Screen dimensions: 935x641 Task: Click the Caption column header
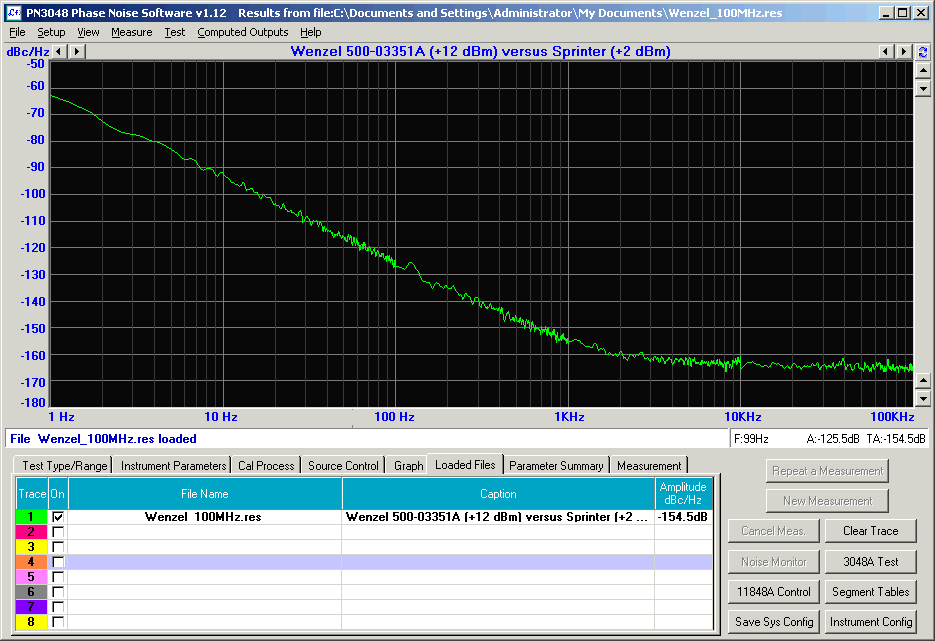click(x=498, y=494)
